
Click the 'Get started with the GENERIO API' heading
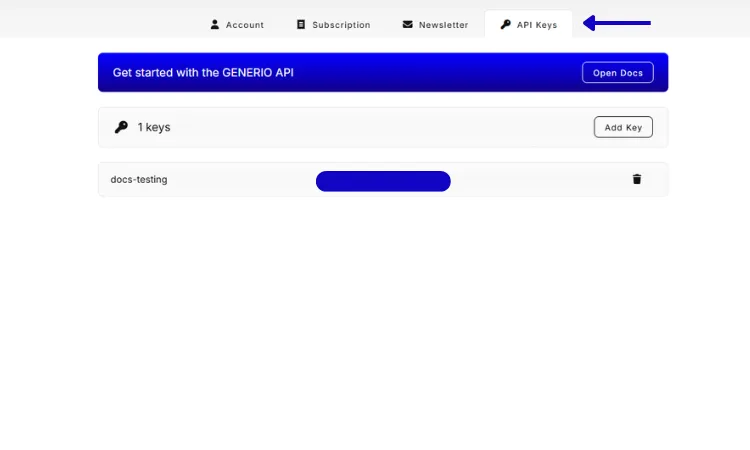203,73
